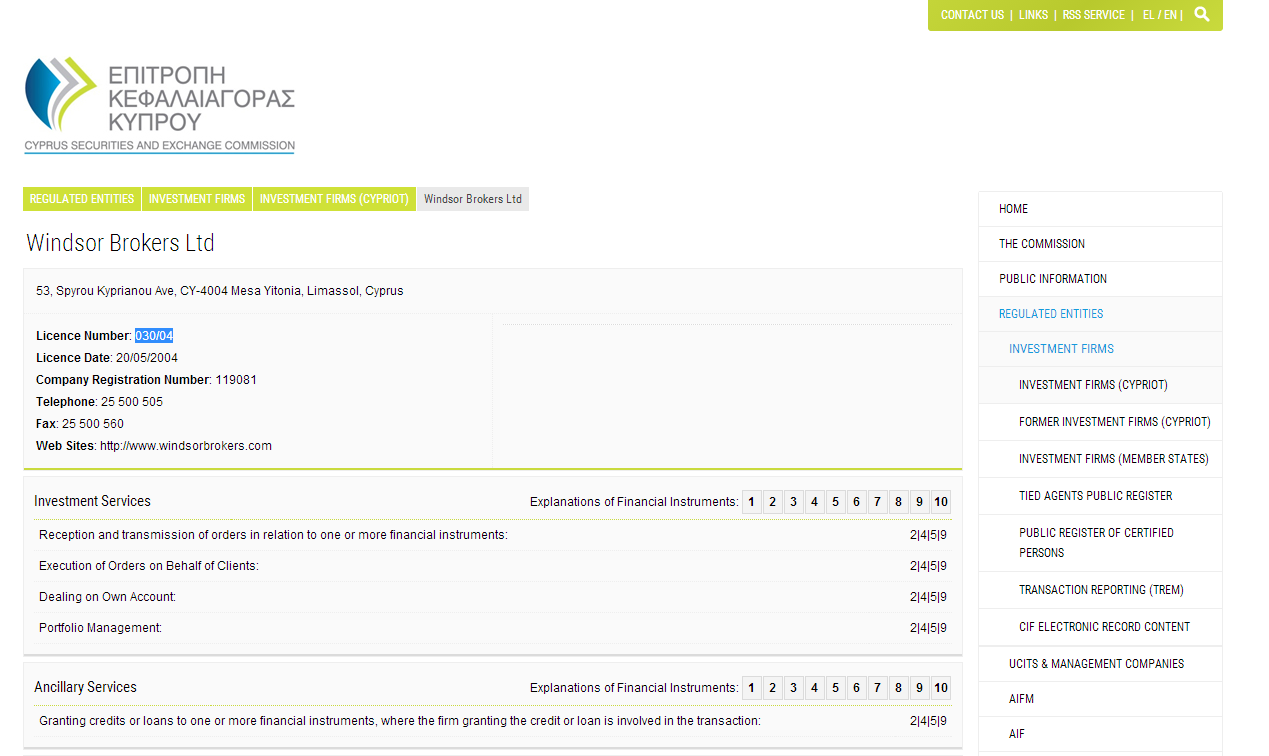
Task: Open FORMER INVESTMENT FIRMS (CYPRIOT) sidebar item
Action: click(x=1100, y=422)
